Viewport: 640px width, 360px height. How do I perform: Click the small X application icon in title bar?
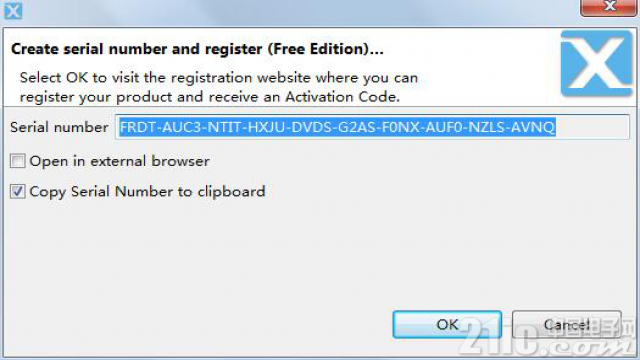pyautogui.click(x=13, y=10)
